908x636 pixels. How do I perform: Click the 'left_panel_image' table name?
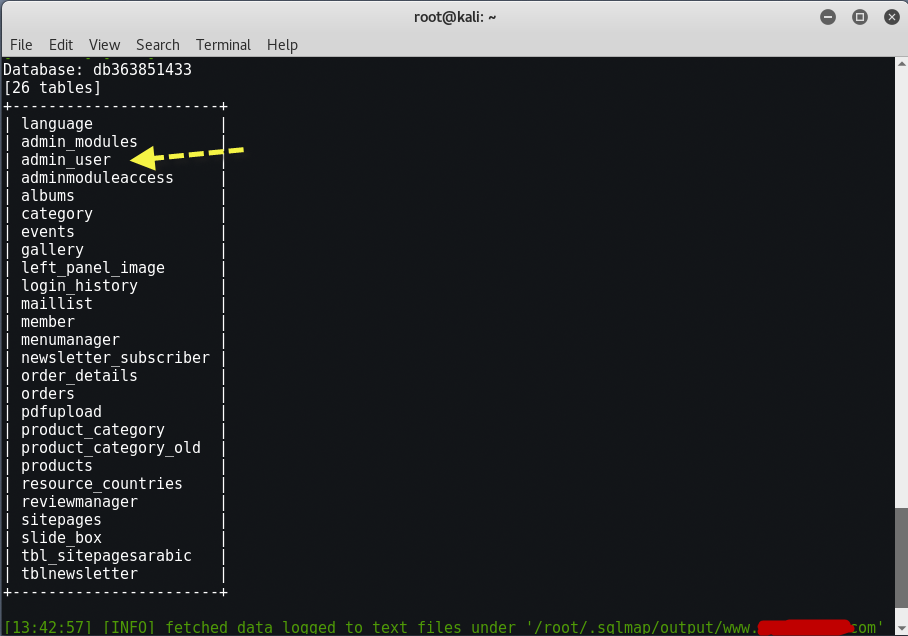point(93,268)
